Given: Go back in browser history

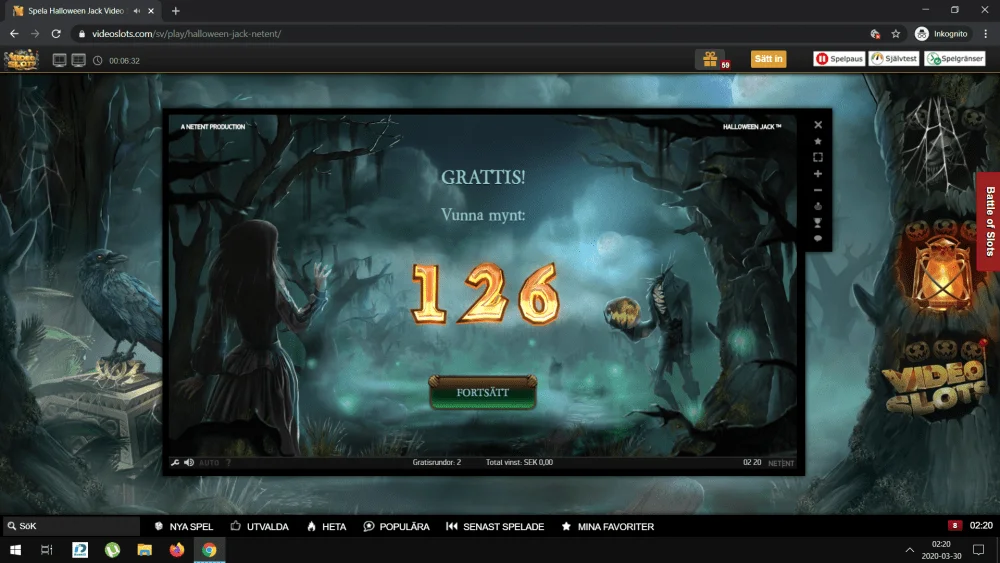Looking at the screenshot, I should pyautogui.click(x=14, y=34).
